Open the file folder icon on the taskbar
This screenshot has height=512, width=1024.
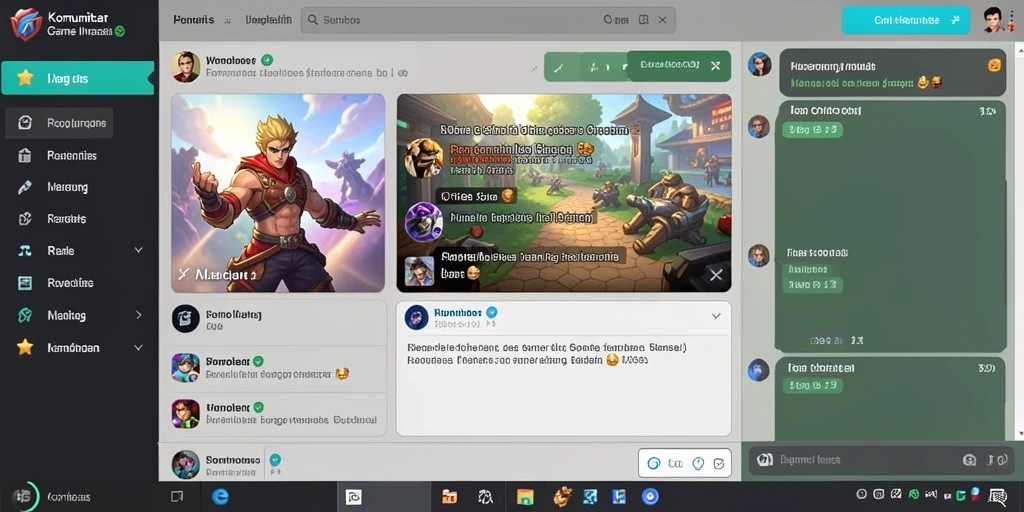pos(449,497)
